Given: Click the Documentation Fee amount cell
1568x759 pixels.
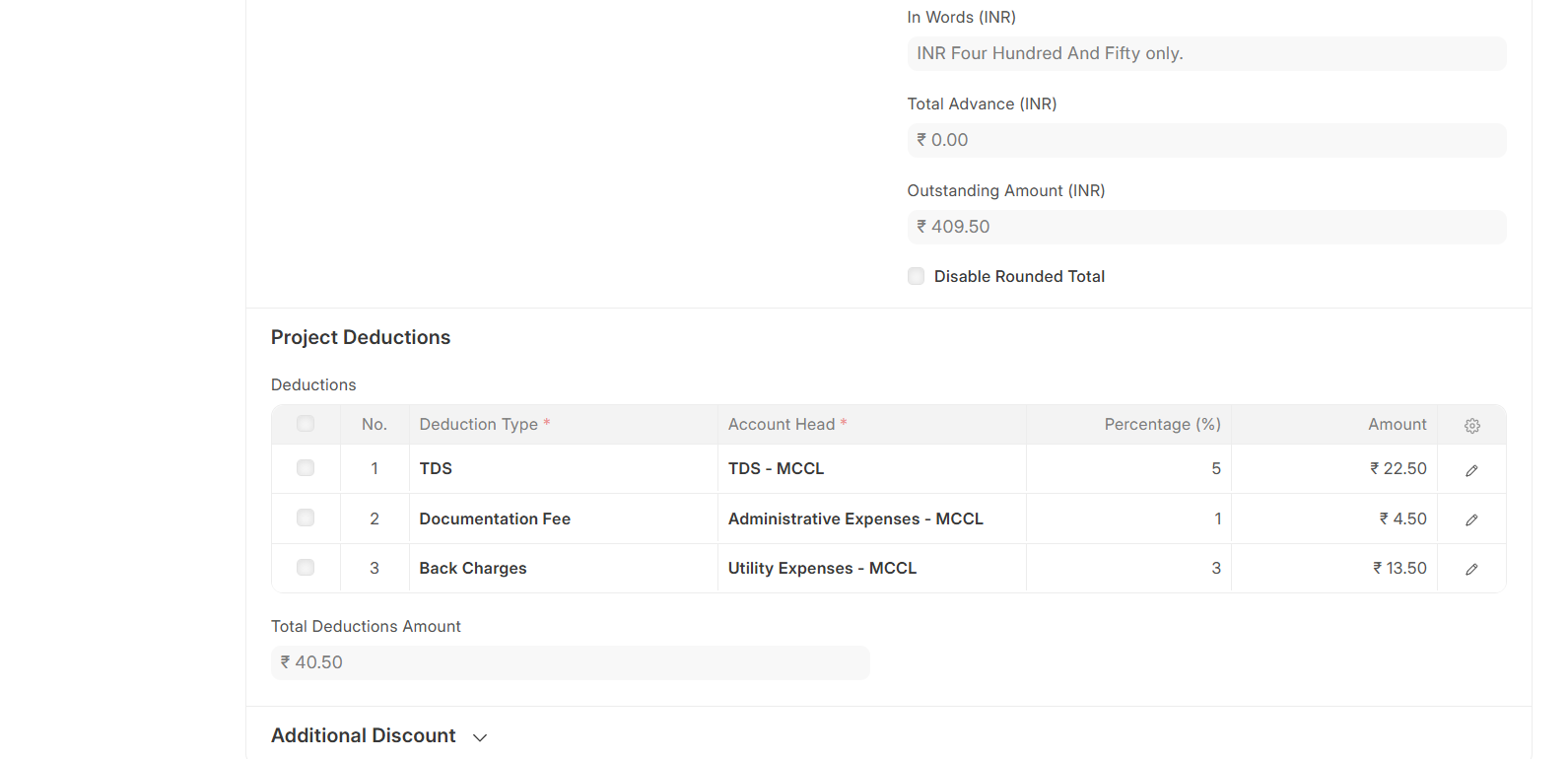Looking at the screenshot, I should point(1333,518).
